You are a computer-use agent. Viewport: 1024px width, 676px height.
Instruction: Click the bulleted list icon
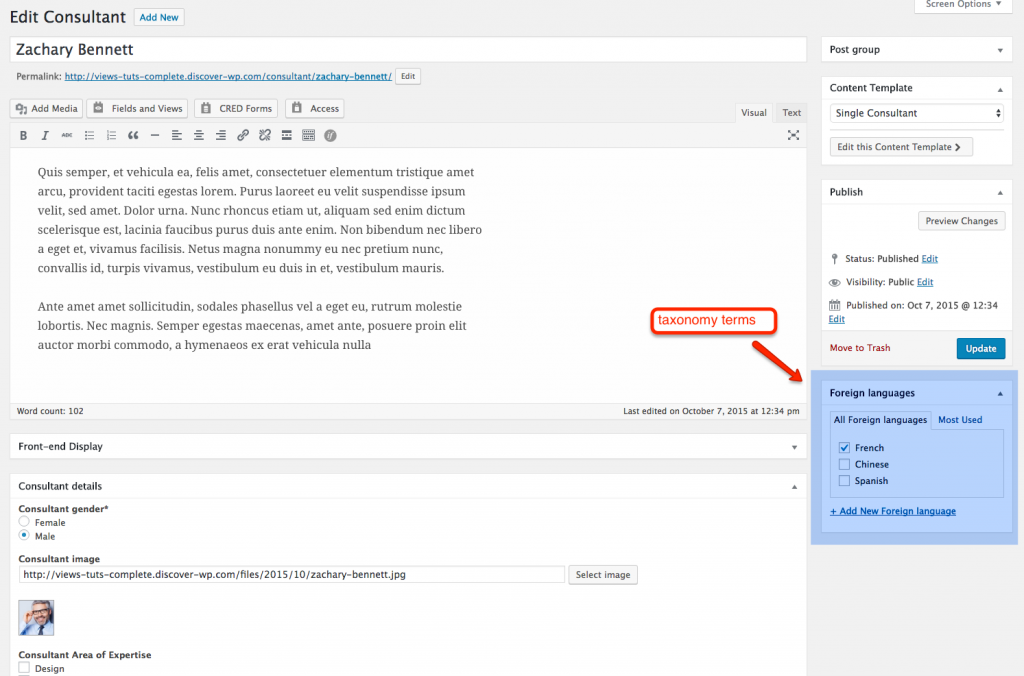pyautogui.click(x=89, y=135)
